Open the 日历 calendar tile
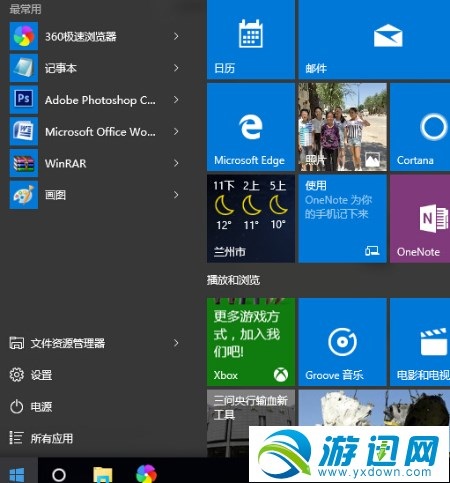 tap(251, 39)
